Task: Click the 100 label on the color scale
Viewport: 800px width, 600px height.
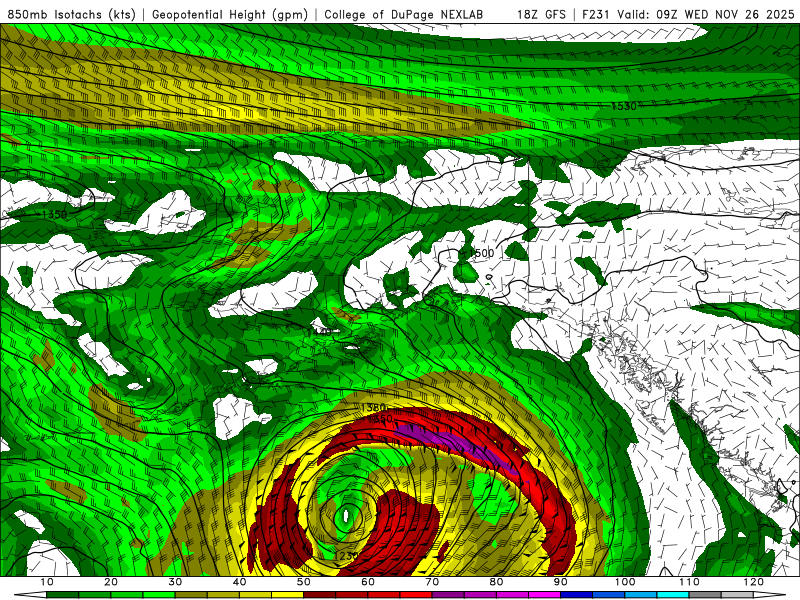Action: click(625, 582)
